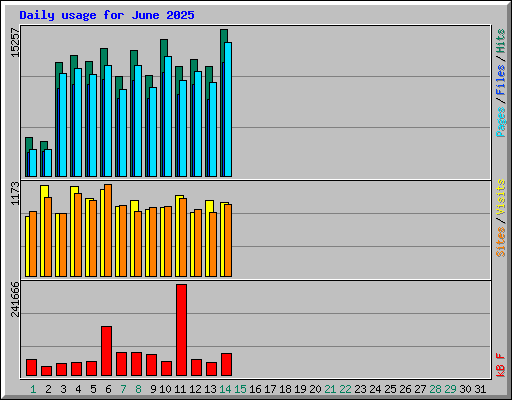
Task: Click the cyan pages bar for day 1
Action: point(33,163)
